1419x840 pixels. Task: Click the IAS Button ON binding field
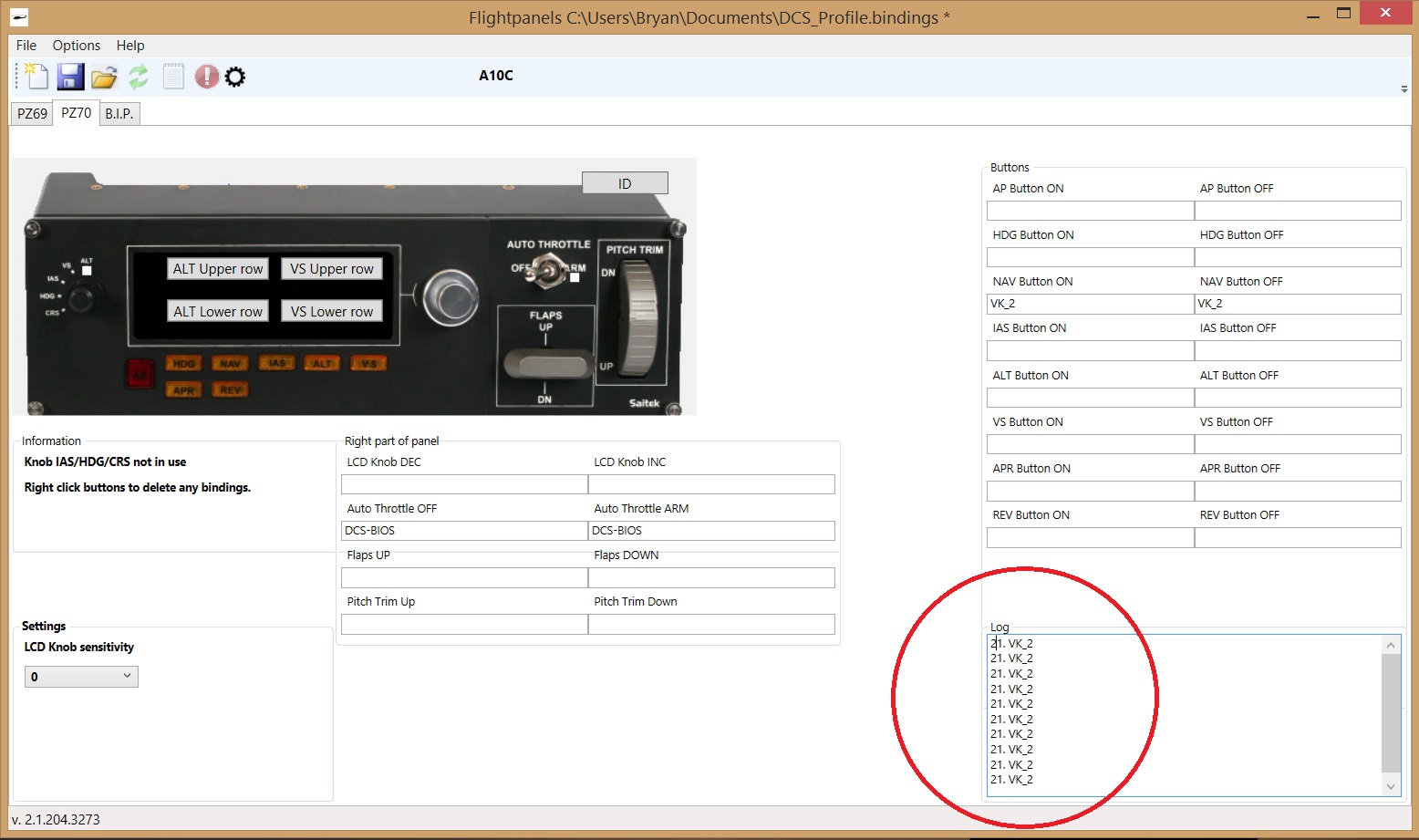coord(1091,350)
